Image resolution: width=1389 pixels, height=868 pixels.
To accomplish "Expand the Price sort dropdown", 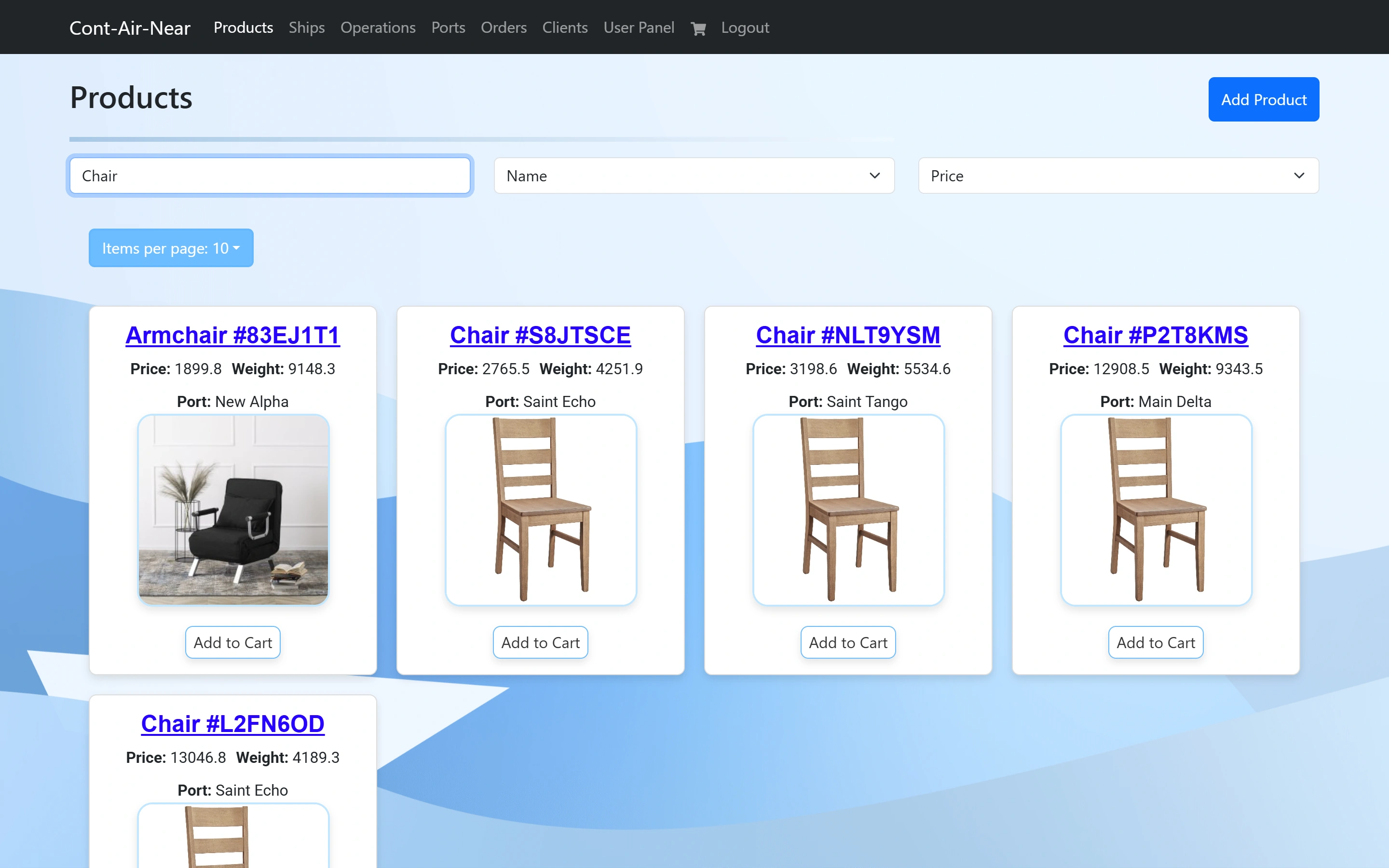I will point(1118,176).
